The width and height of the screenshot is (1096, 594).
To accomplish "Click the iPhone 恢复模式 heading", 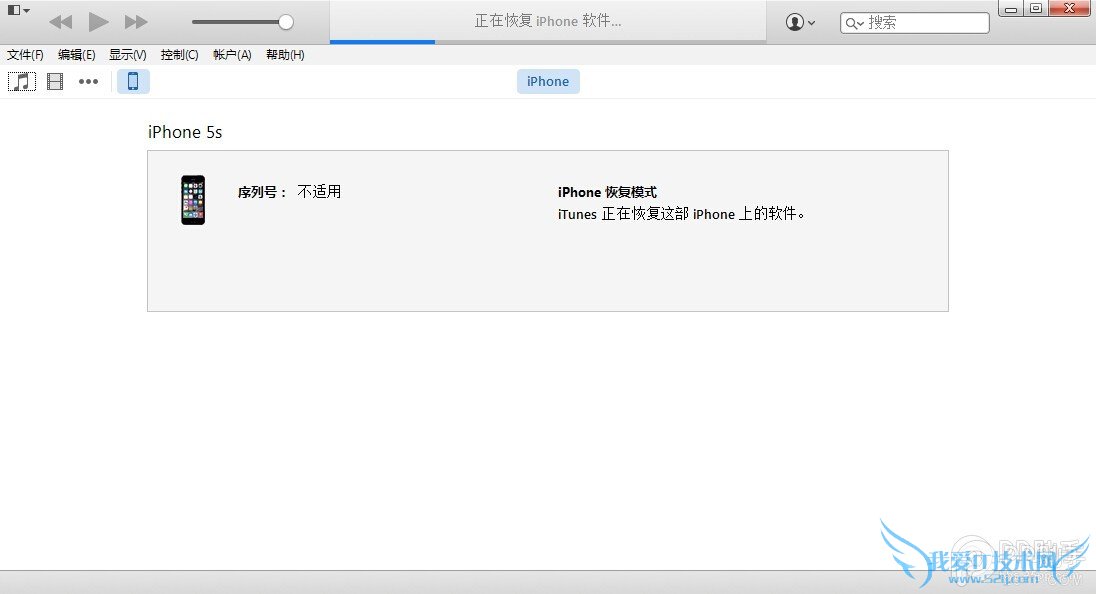I will point(607,192).
